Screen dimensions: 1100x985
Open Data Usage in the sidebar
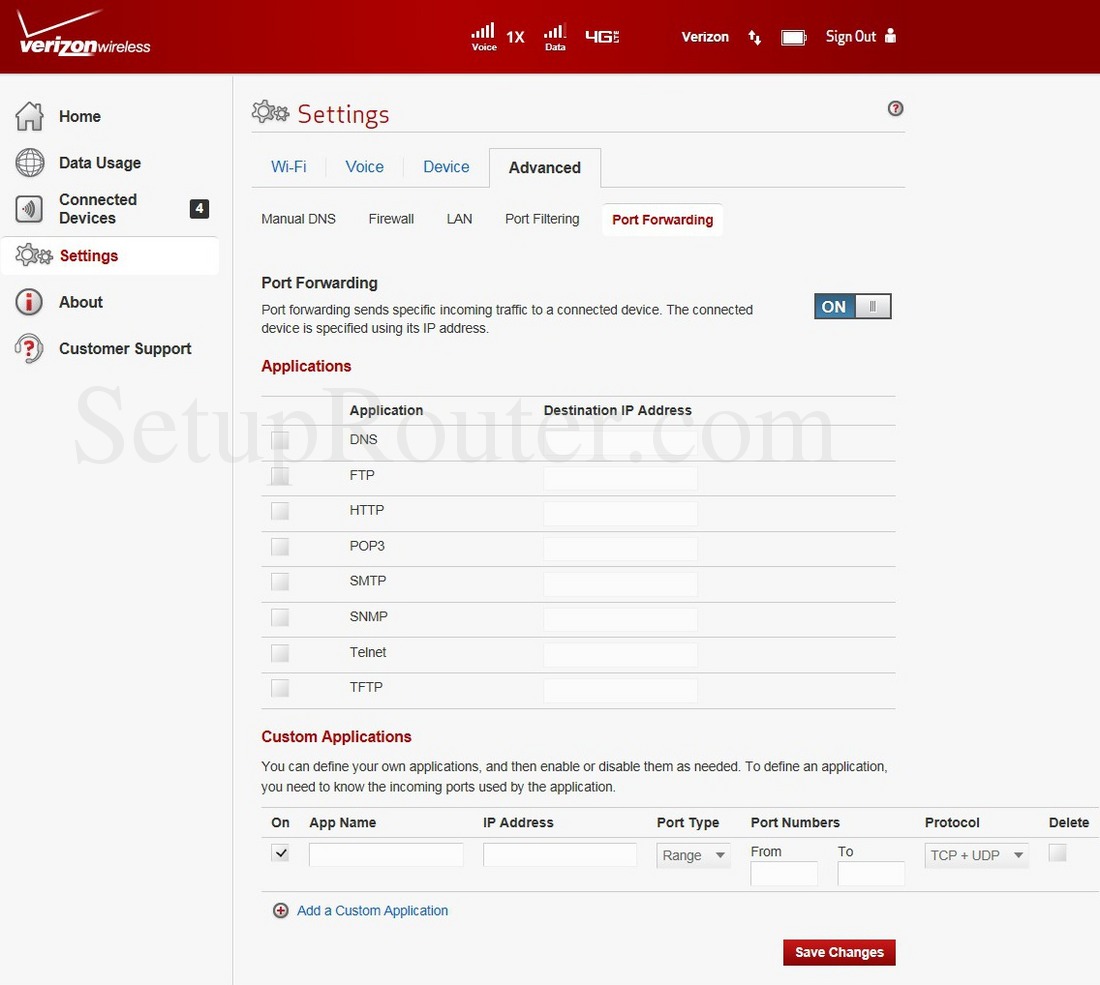100,163
